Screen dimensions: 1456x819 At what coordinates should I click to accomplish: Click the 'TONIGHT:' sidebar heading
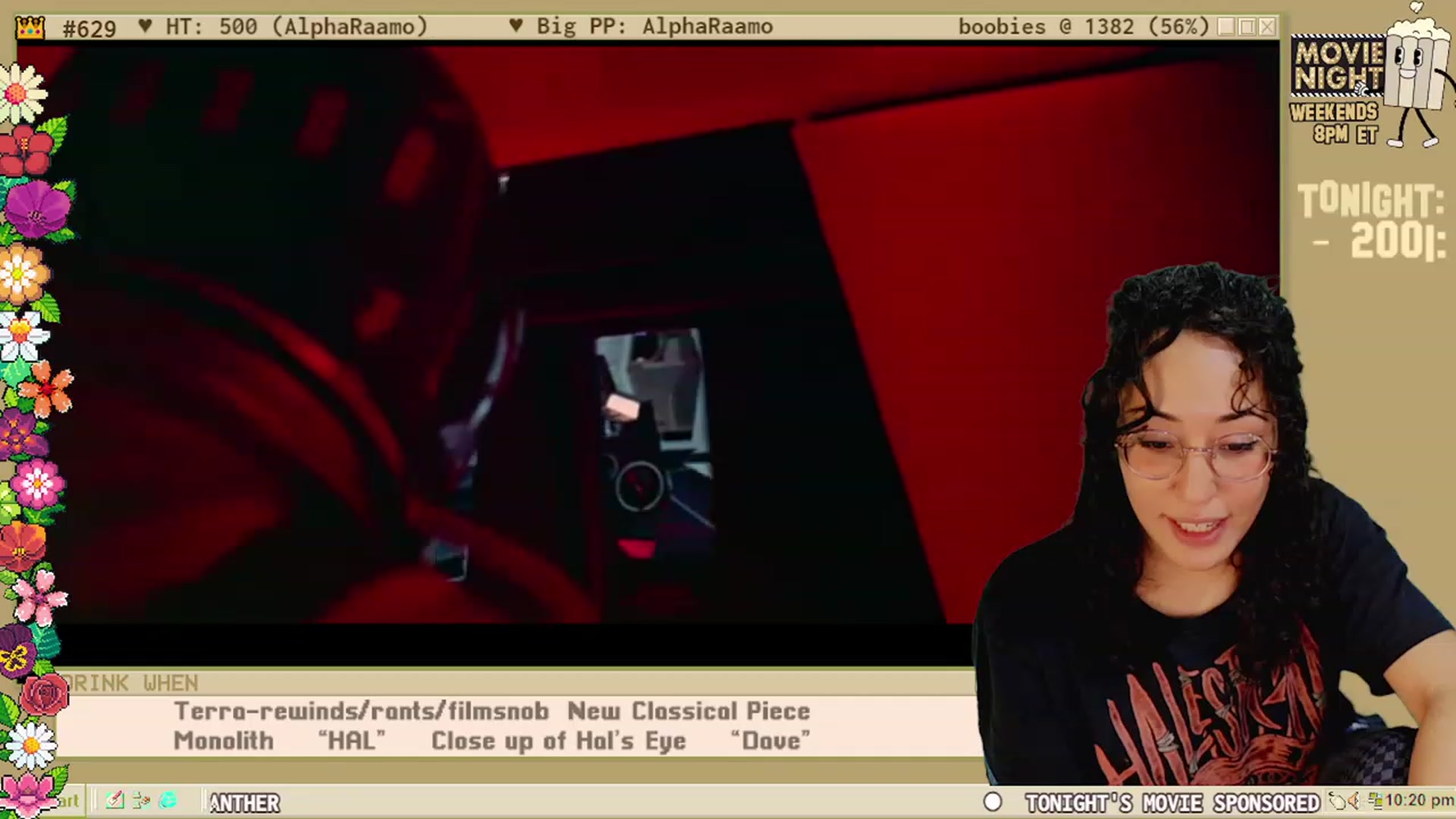pos(1372,201)
